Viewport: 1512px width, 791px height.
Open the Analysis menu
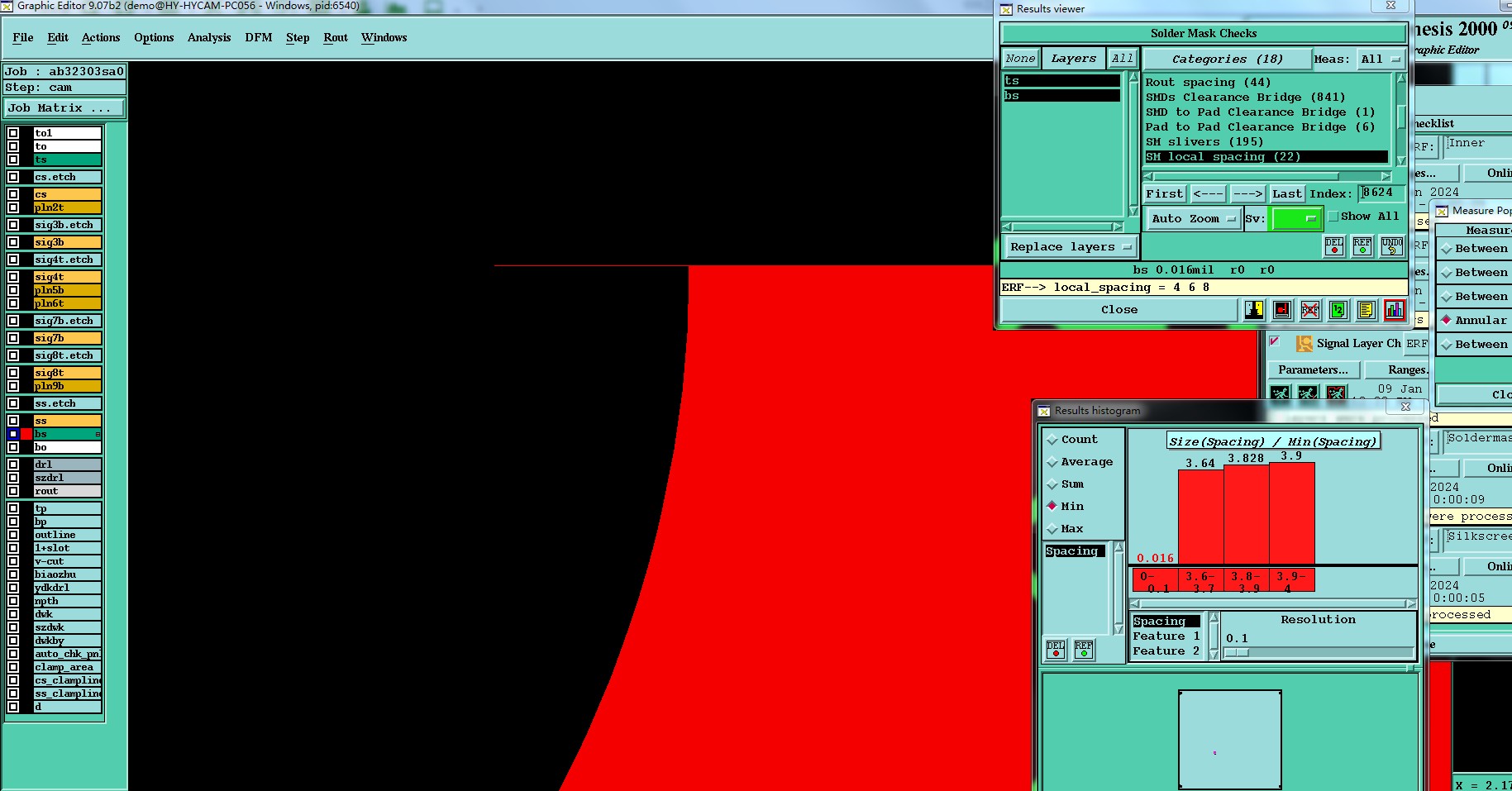[209, 38]
